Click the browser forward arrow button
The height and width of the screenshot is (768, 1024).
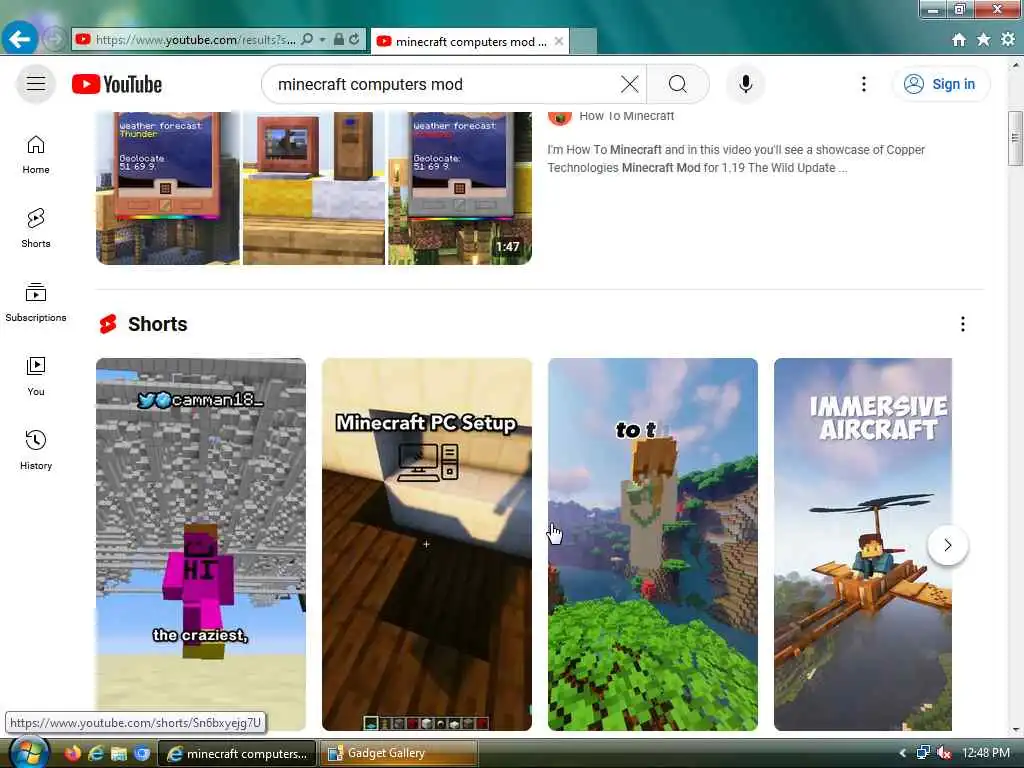coord(54,39)
